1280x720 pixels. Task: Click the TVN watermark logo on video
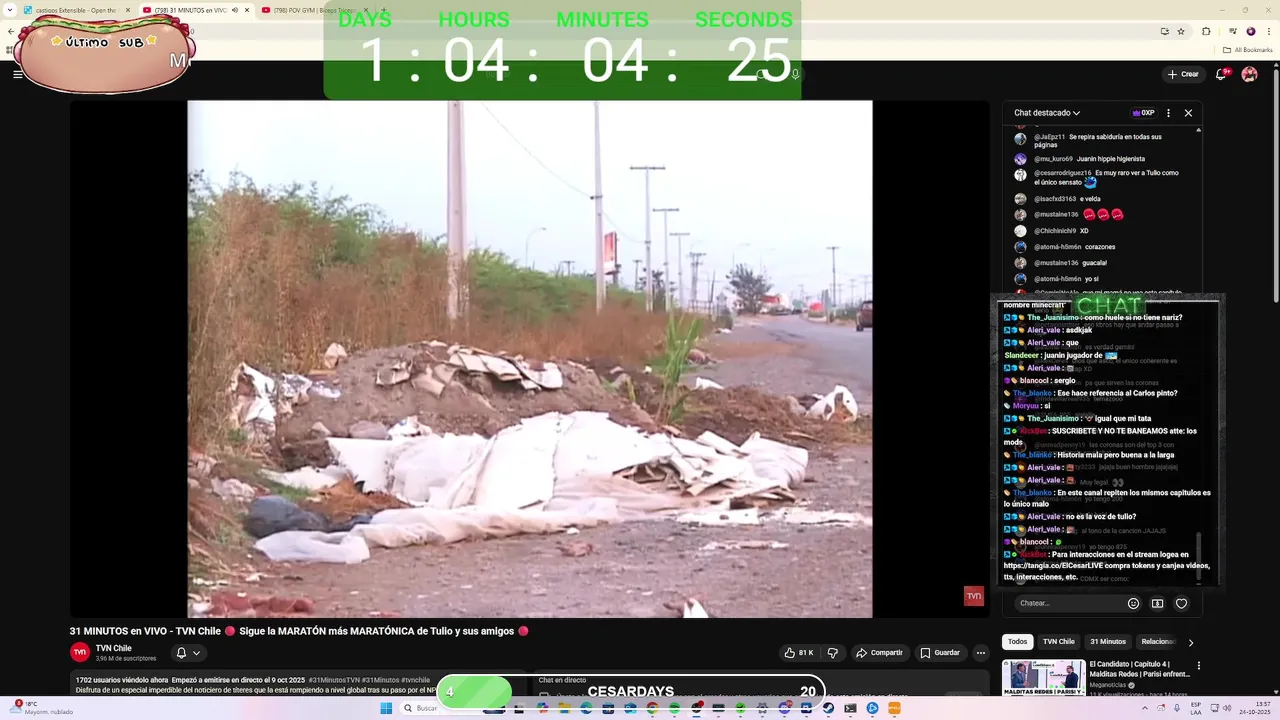tap(973, 596)
